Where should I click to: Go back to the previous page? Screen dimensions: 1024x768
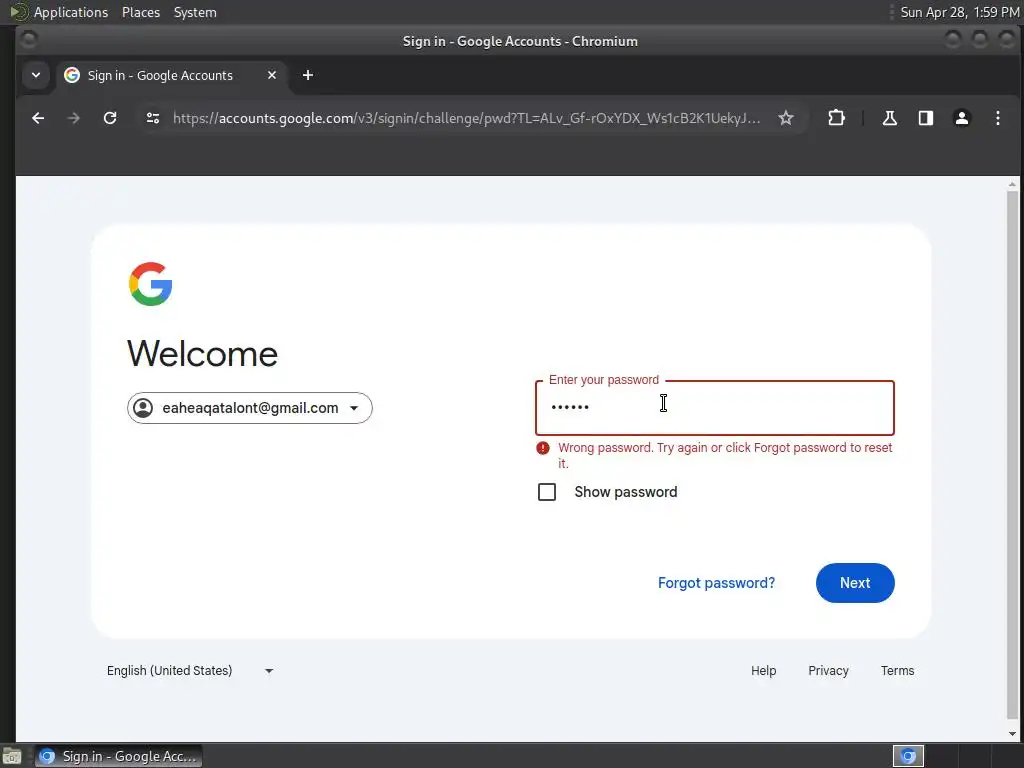[38, 118]
